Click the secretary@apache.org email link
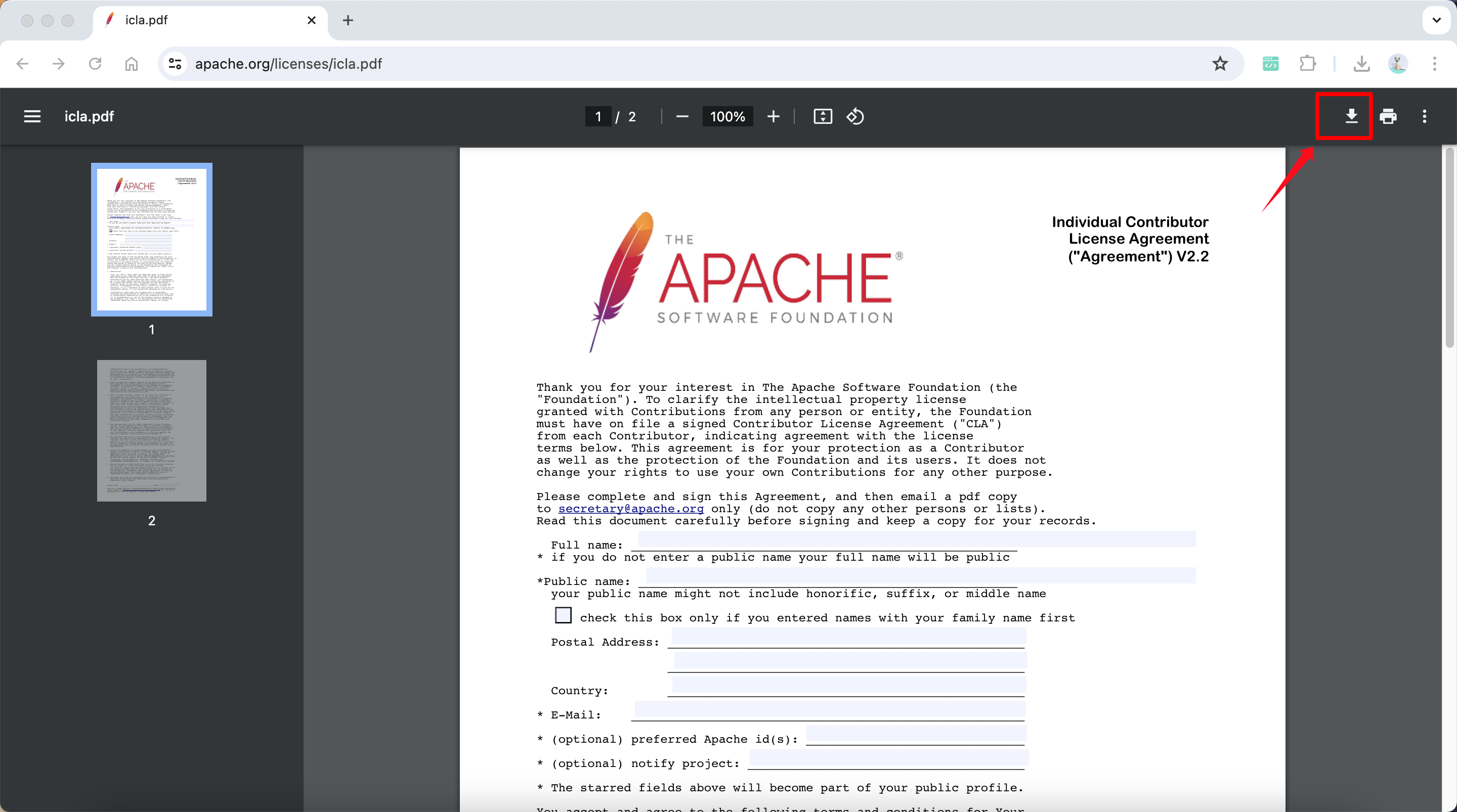The height and width of the screenshot is (812, 1457). 631,508
